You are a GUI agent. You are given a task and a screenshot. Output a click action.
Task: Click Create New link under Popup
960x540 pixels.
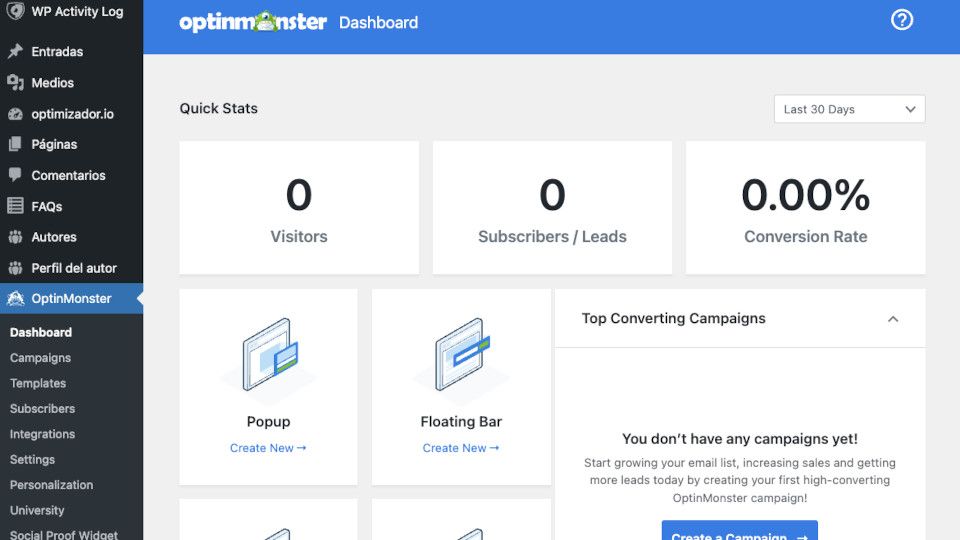click(268, 448)
